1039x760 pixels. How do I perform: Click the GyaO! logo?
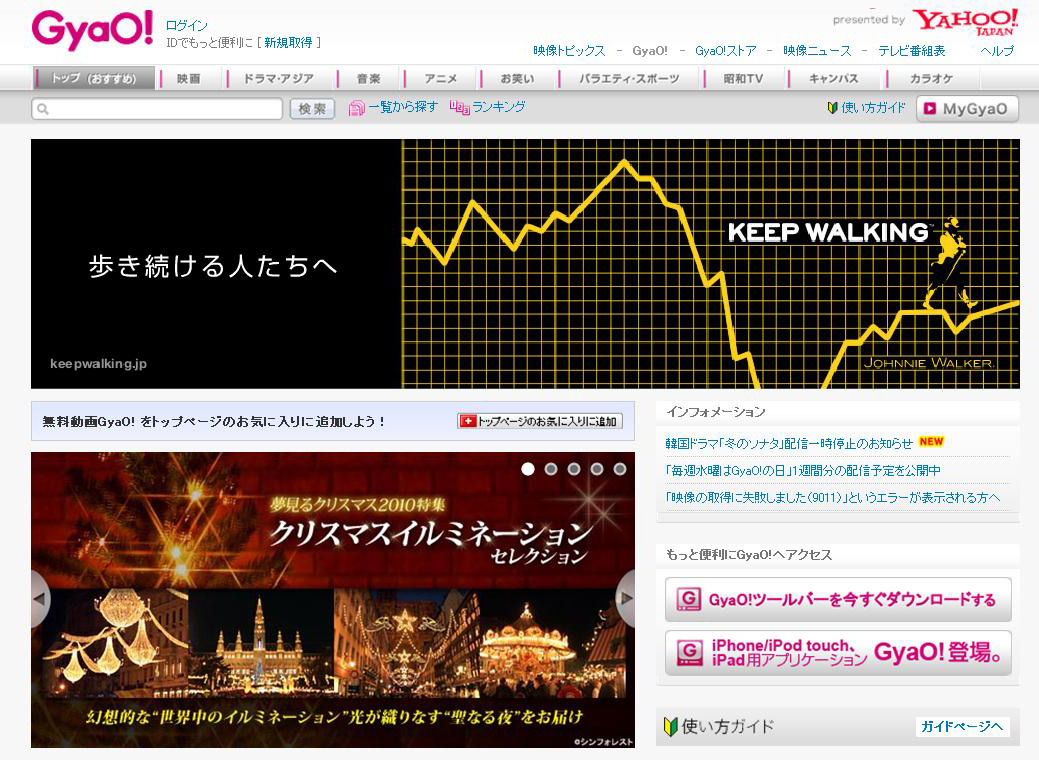92,30
